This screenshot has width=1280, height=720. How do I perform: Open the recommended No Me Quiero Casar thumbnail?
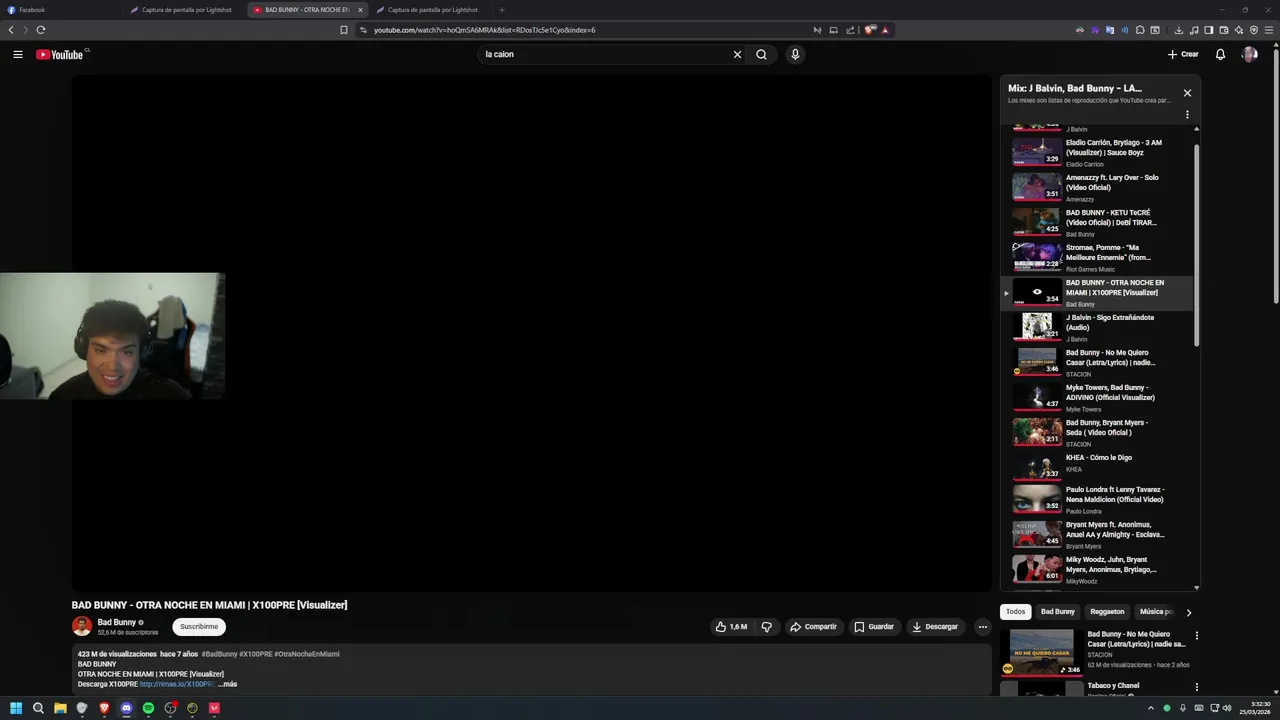pyautogui.click(x=1042, y=652)
